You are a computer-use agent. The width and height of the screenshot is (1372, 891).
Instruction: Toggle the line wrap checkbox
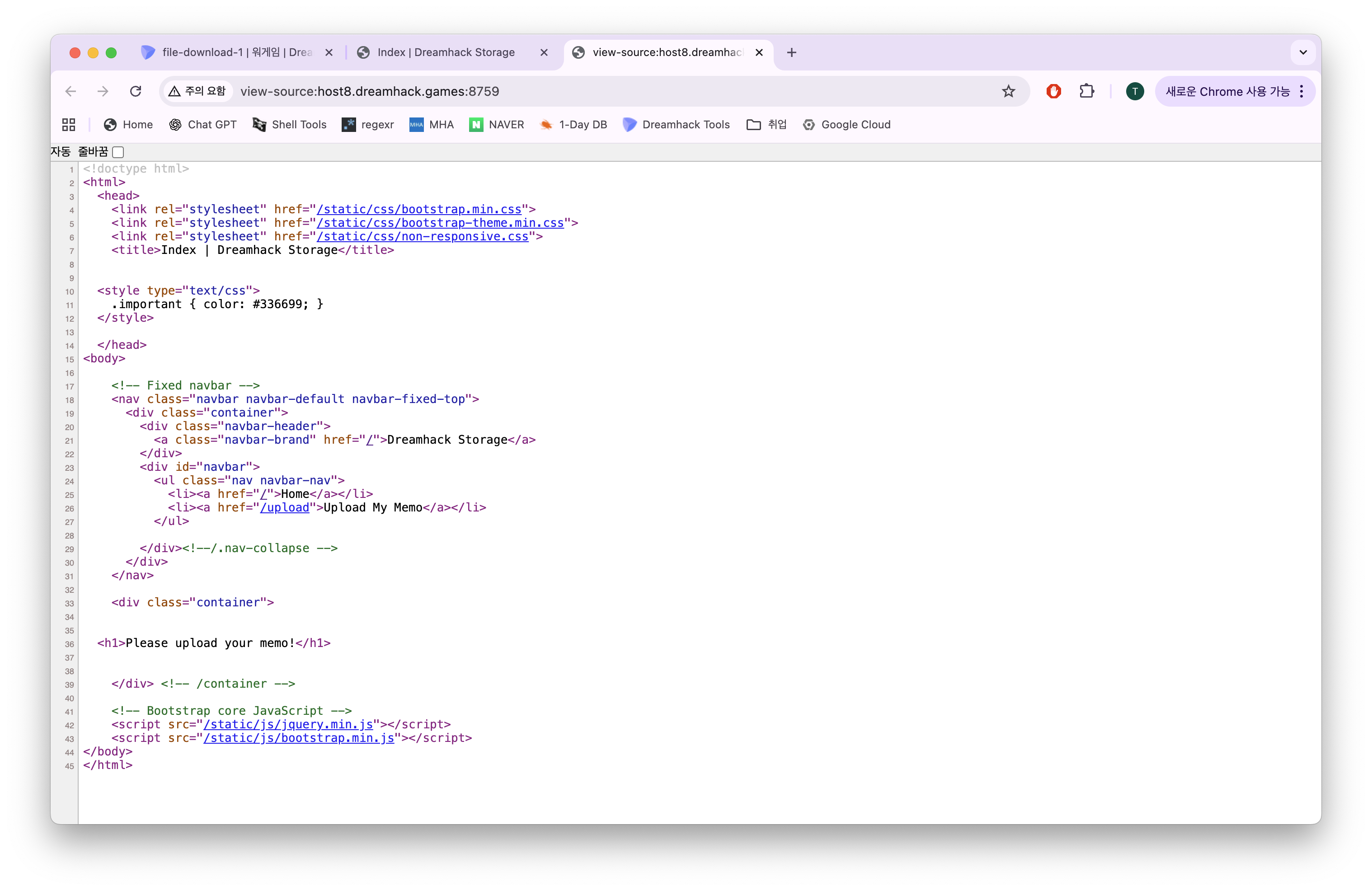pos(118,152)
